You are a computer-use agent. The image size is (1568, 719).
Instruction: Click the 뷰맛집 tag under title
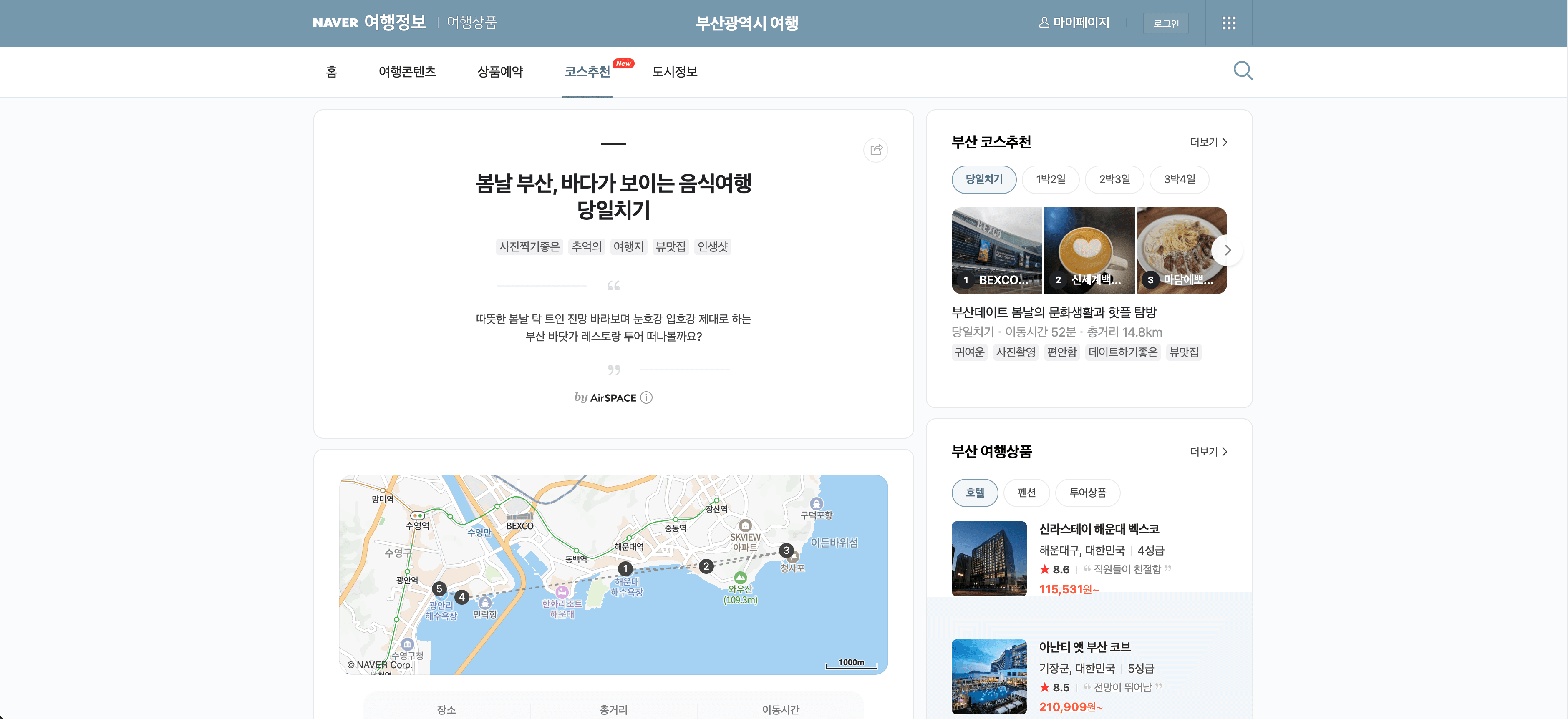pos(670,246)
